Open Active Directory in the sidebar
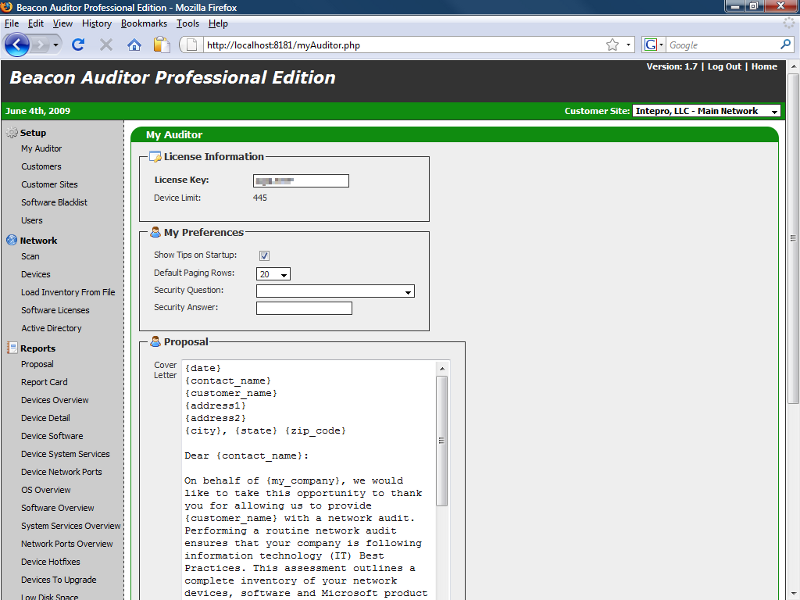 tap(51, 328)
